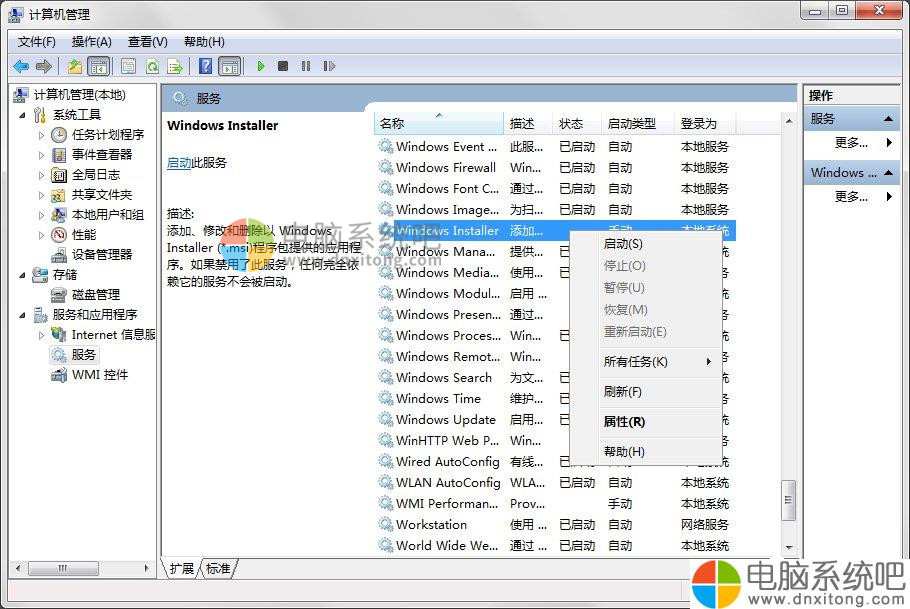Select 事件查看器 in the tree
The height and width of the screenshot is (609, 910).
(x=102, y=154)
